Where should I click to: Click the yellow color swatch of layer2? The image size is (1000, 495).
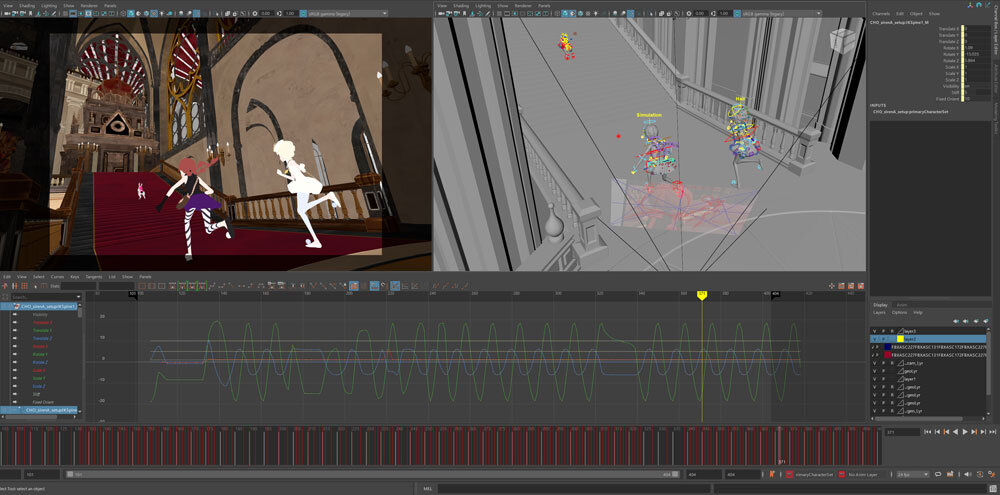pyautogui.click(x=900, y=339)
